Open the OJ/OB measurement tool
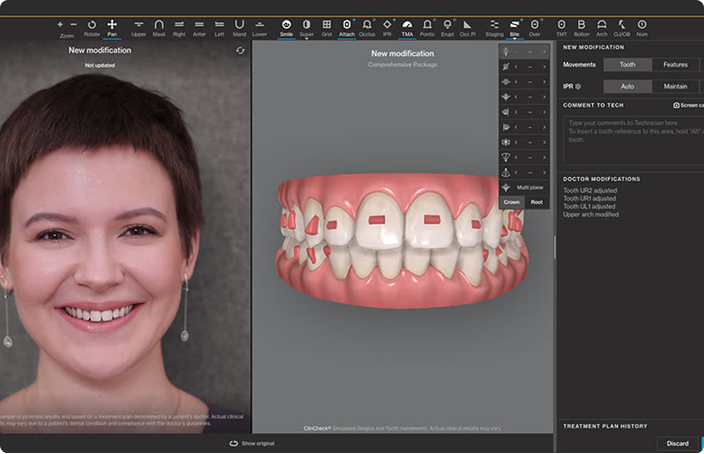704x454 pixels. click(x=622, y=27)
